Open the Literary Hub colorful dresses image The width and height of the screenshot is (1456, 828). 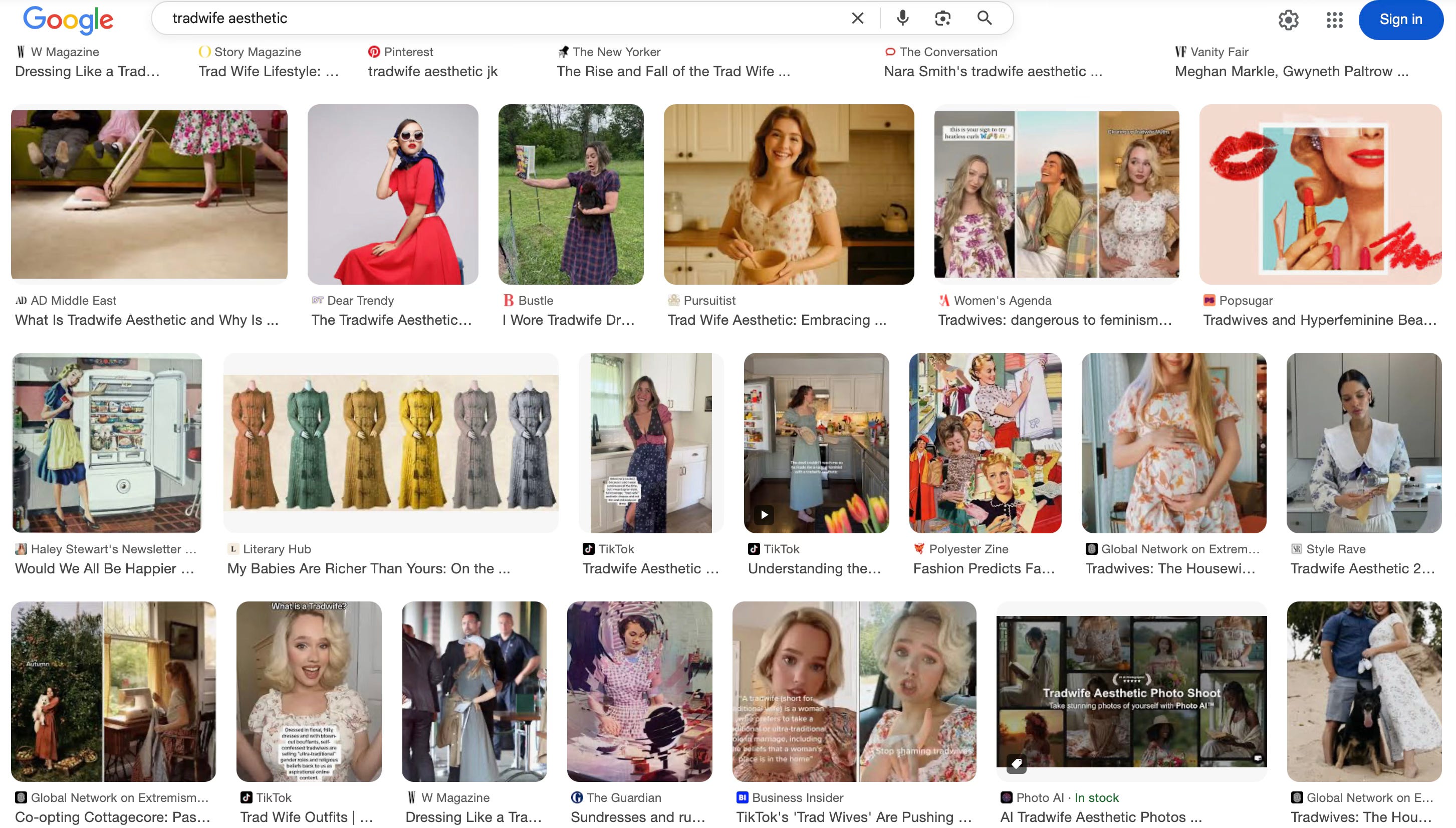pyautogui.click(x=390, y=443)
